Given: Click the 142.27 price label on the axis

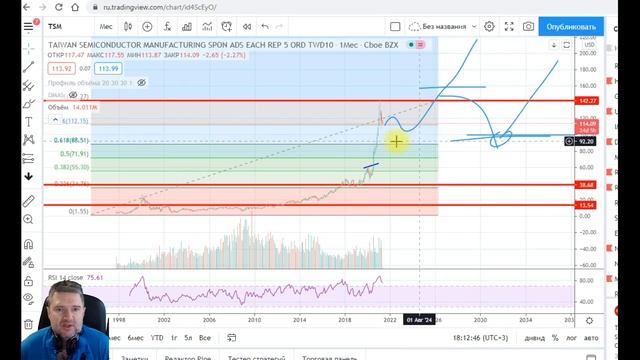Looking at the screenshot, I should pos(587,100).
